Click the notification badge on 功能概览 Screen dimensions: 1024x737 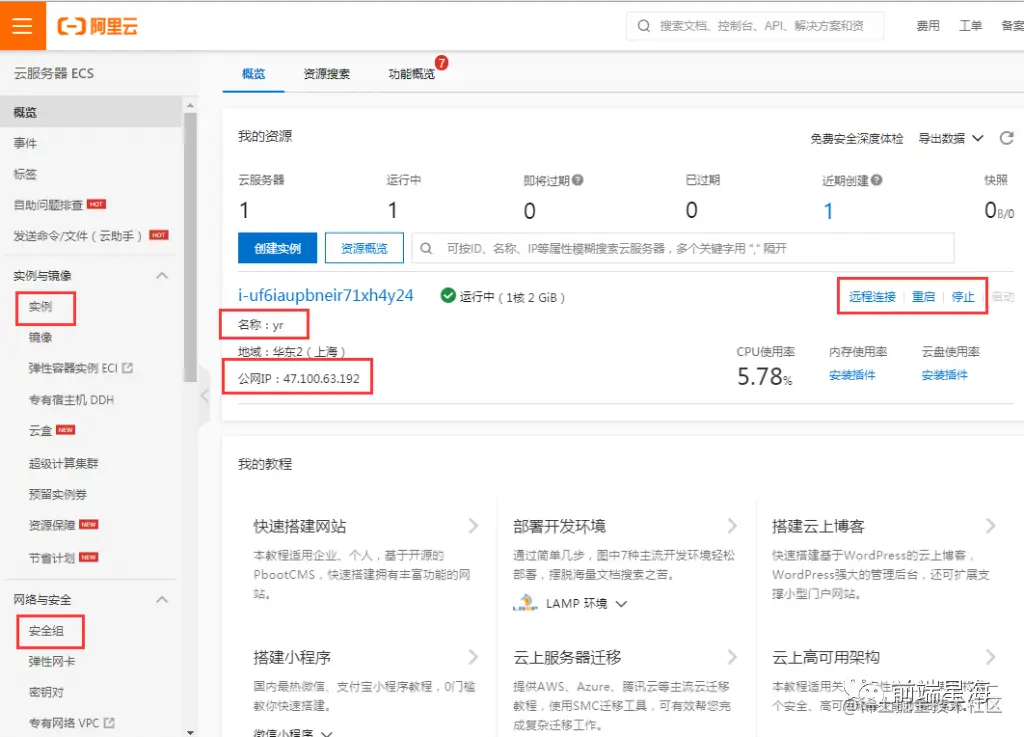coord(441,63)
